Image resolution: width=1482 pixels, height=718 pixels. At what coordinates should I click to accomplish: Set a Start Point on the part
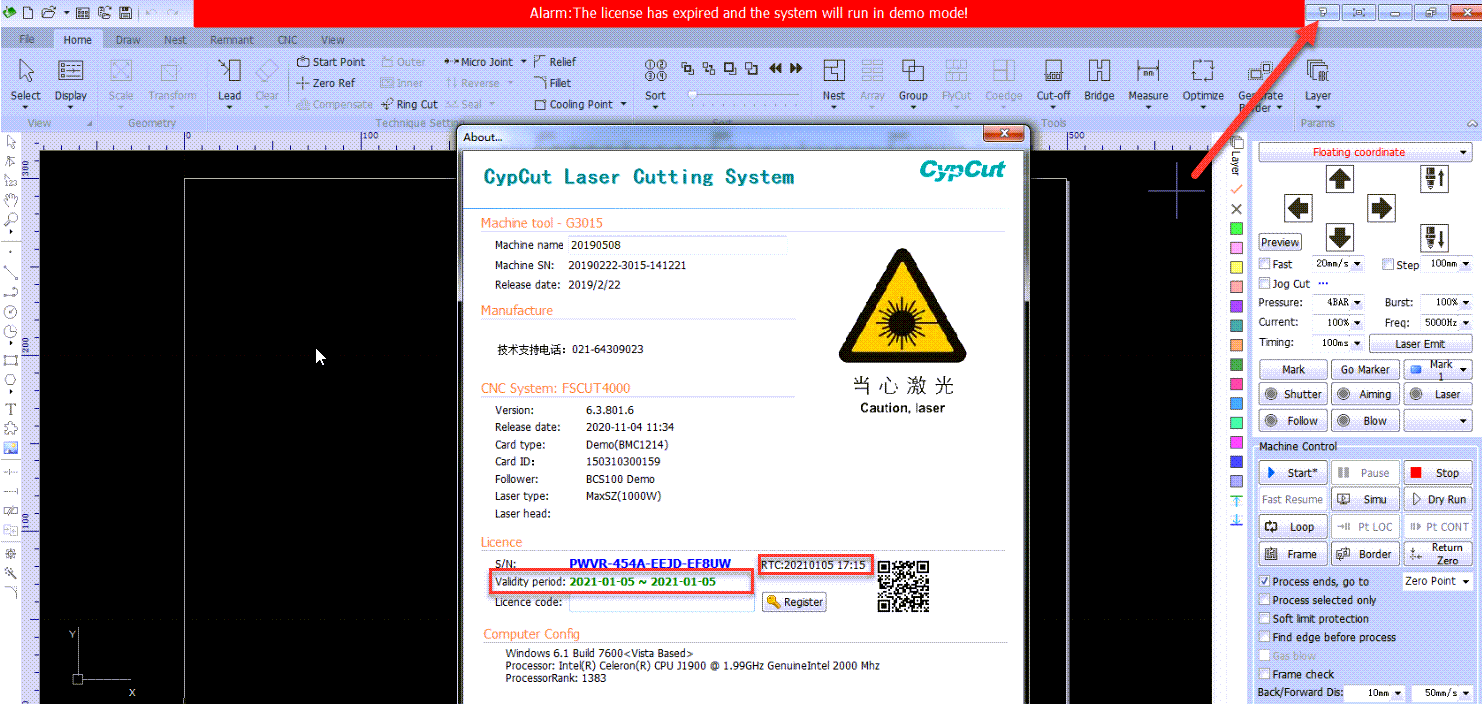tap(331, 62)
